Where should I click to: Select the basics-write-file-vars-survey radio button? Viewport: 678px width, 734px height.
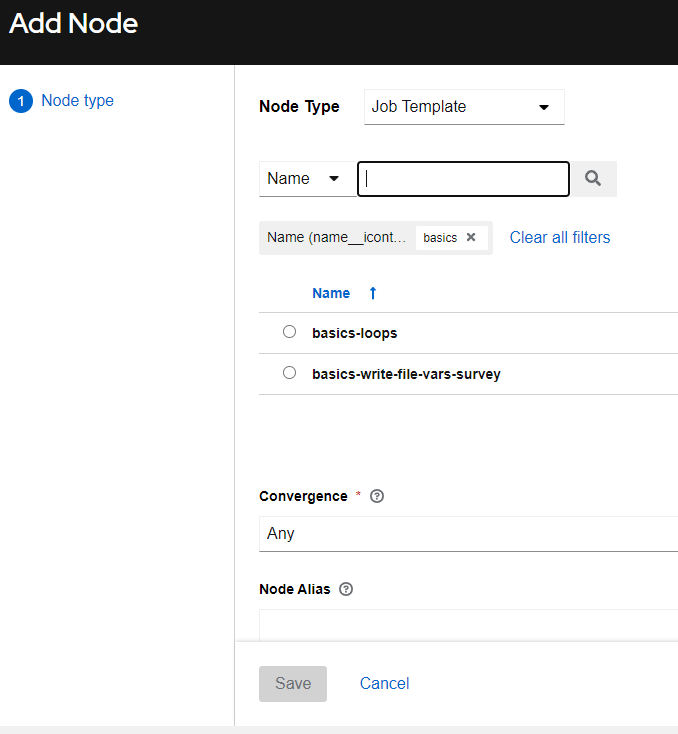290,373
